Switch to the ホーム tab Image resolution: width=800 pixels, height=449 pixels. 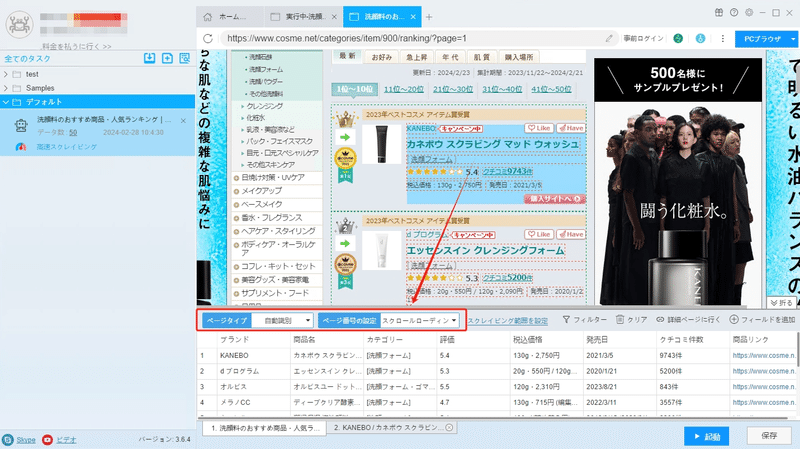click(x=230, y=17)
